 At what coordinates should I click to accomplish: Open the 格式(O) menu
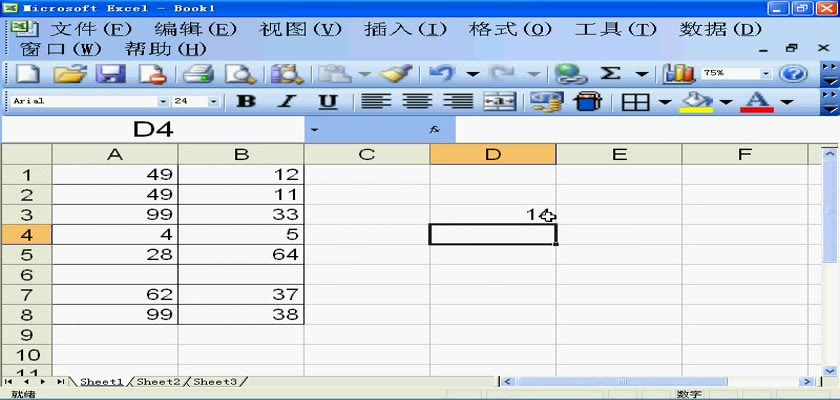coord(510,29)
